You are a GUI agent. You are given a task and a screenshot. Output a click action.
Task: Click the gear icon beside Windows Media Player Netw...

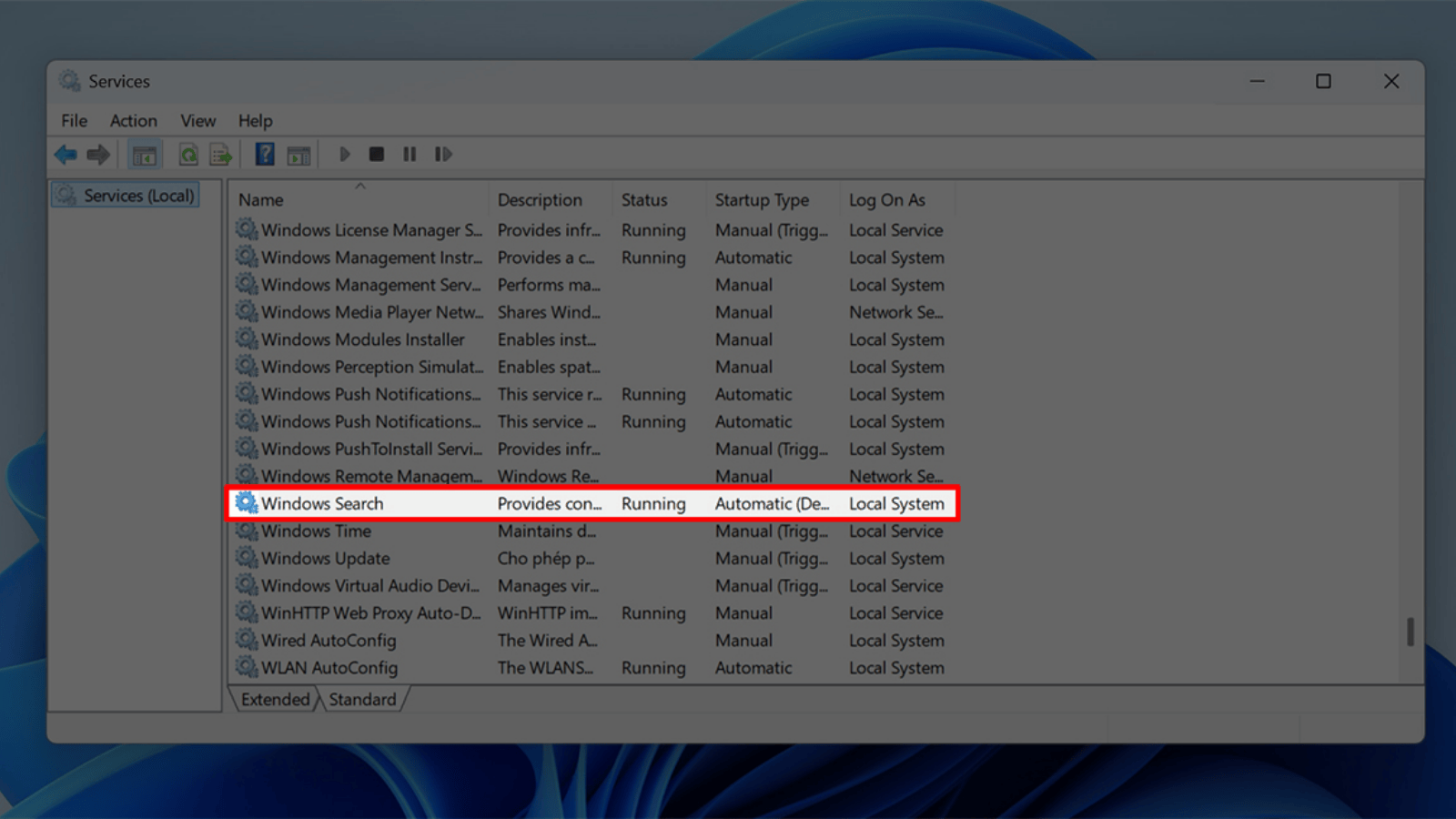[x=247, y=311]
